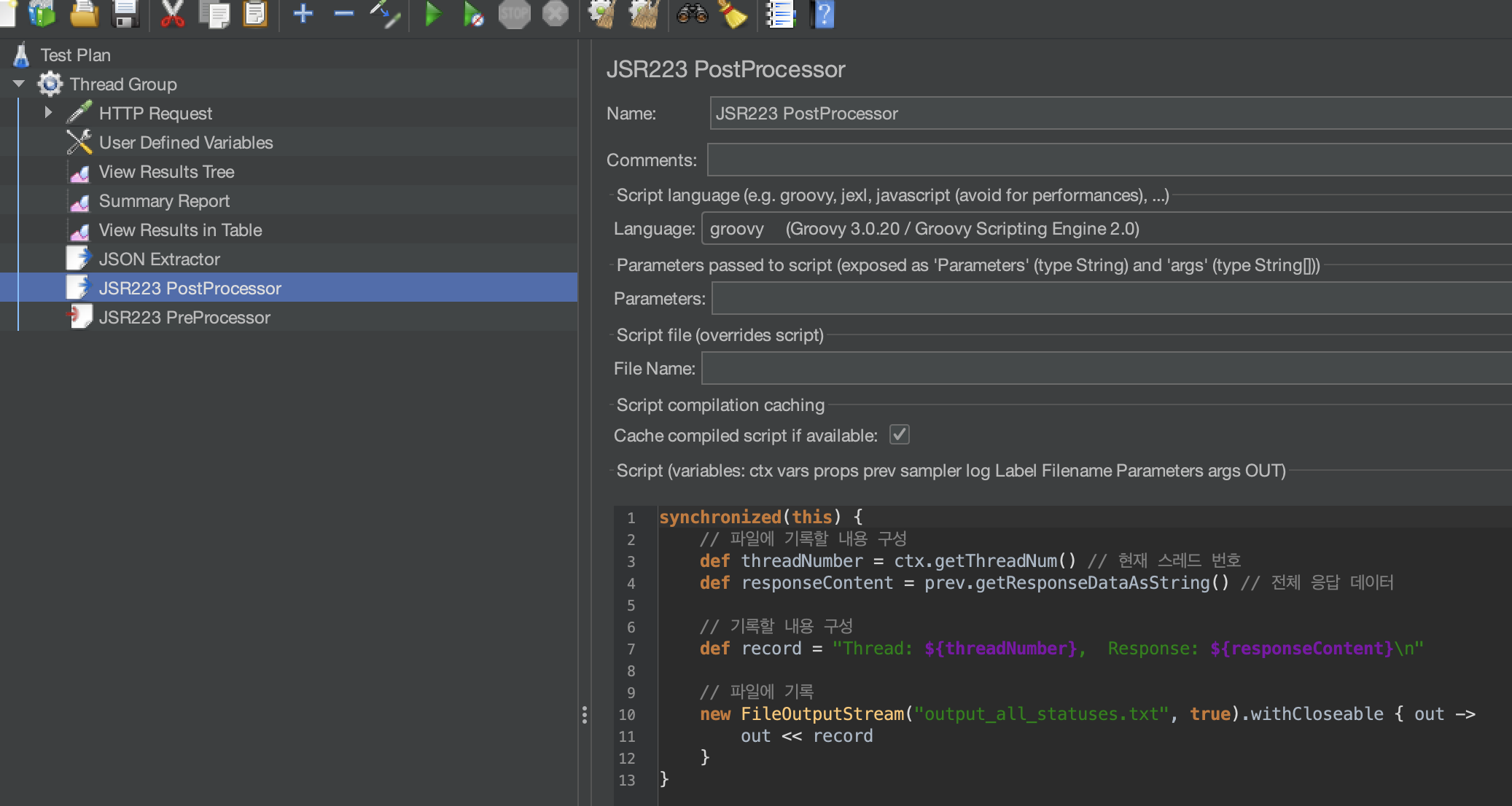Click the green Start test button

(433, 13)
